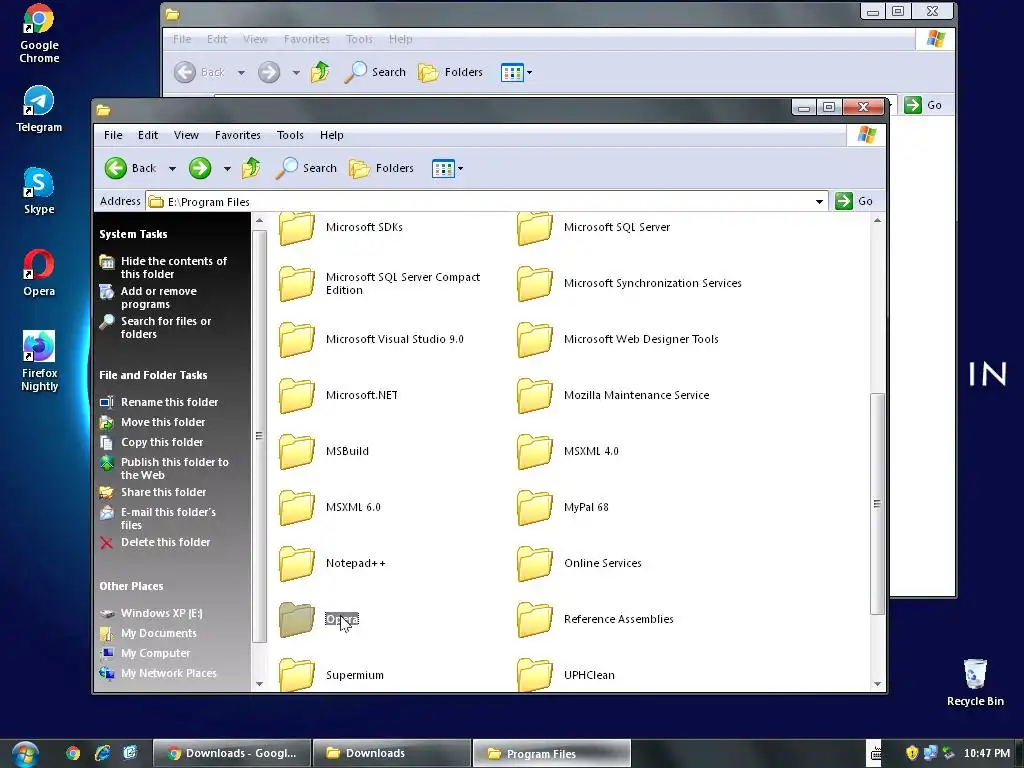Image resolution: width=1024 pixels, height=768 pixels.
Task: Open the Tools menu in Program Files window
Action: pos(290,135)
